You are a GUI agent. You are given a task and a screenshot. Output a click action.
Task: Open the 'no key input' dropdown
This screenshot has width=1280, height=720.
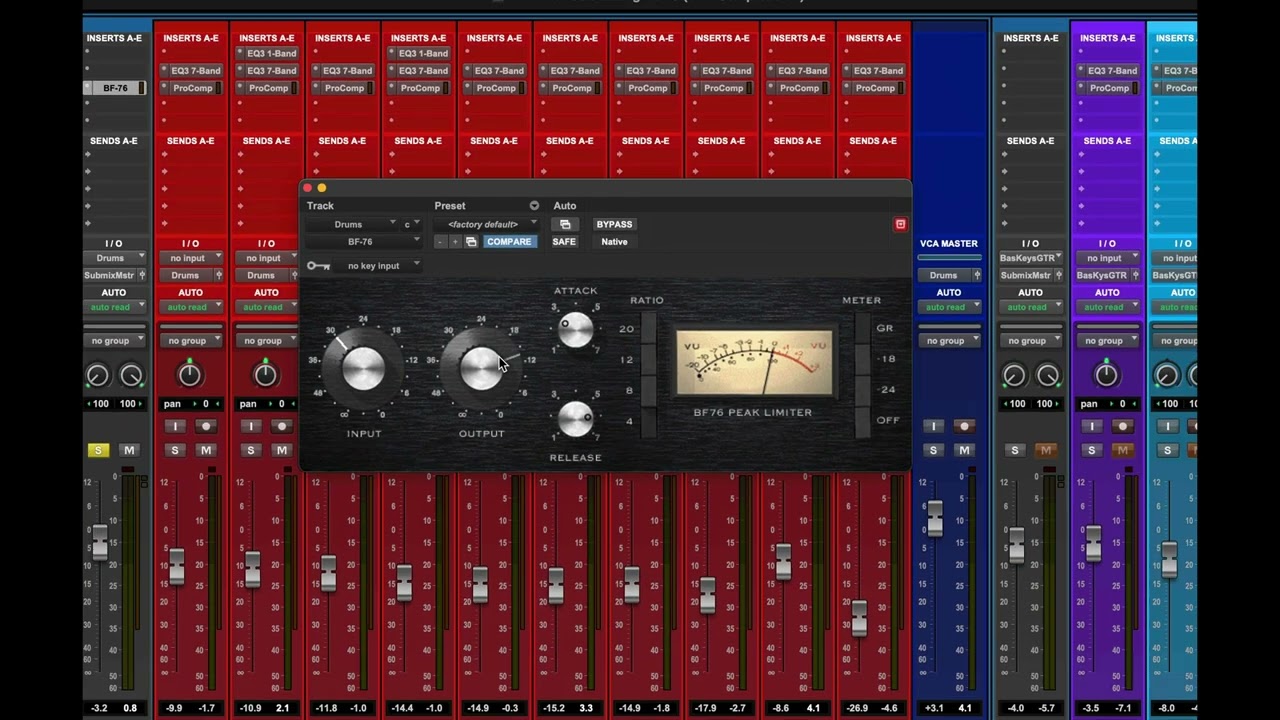(378, 266)
